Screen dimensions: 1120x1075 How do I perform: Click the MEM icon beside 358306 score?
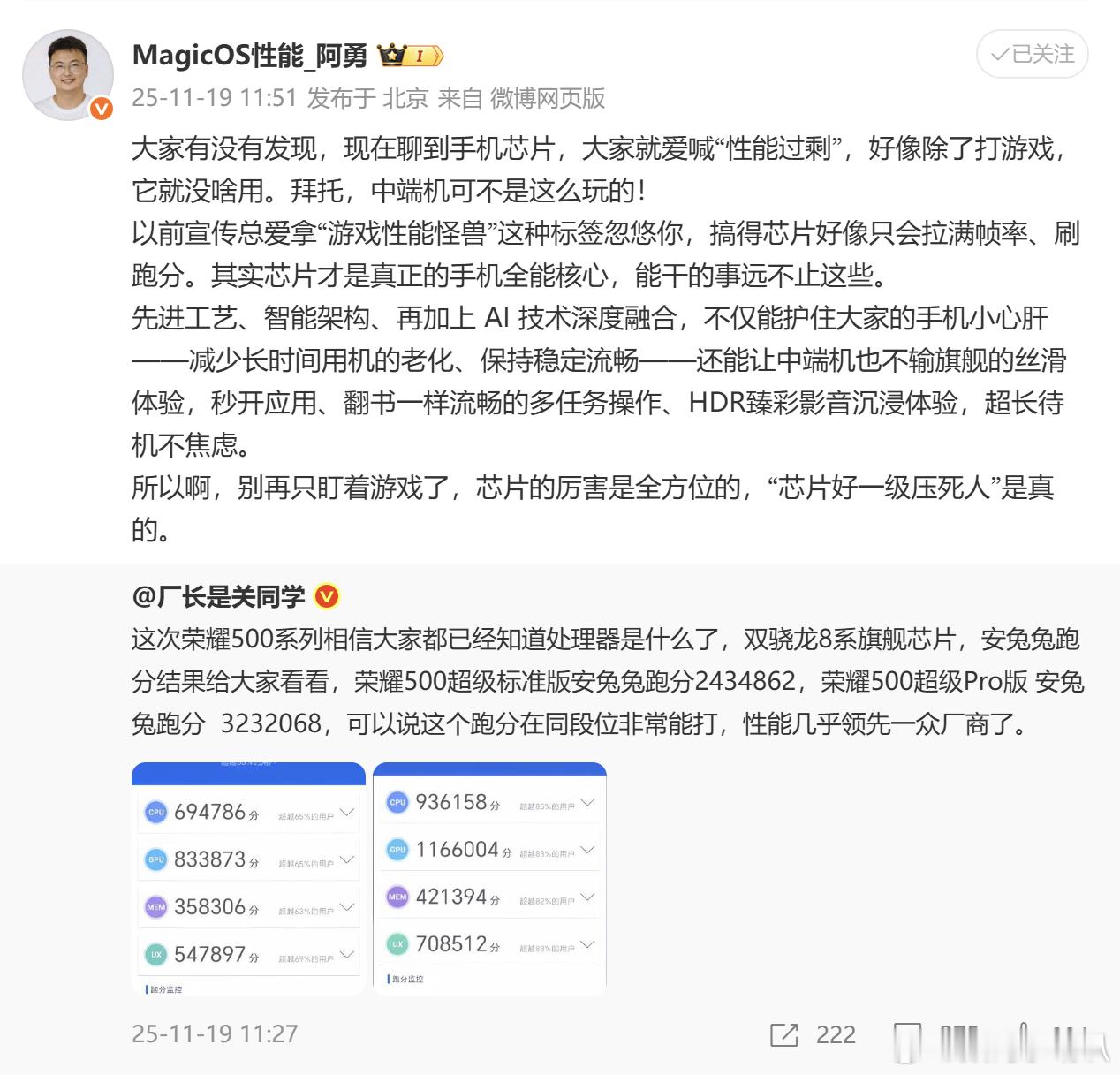pos(156,907)
